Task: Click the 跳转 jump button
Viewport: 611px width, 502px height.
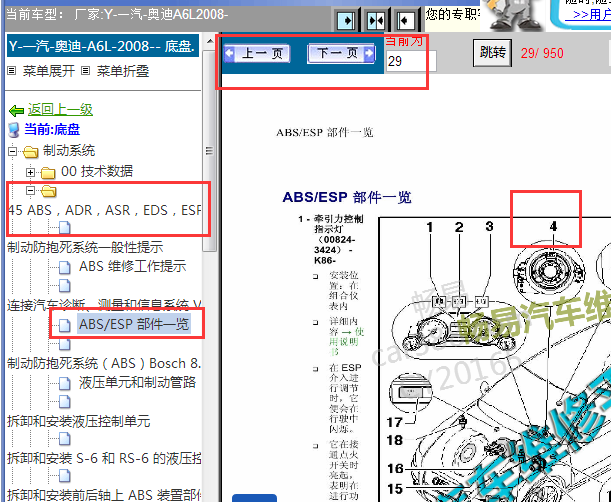Action: click(x=493, y=52)
